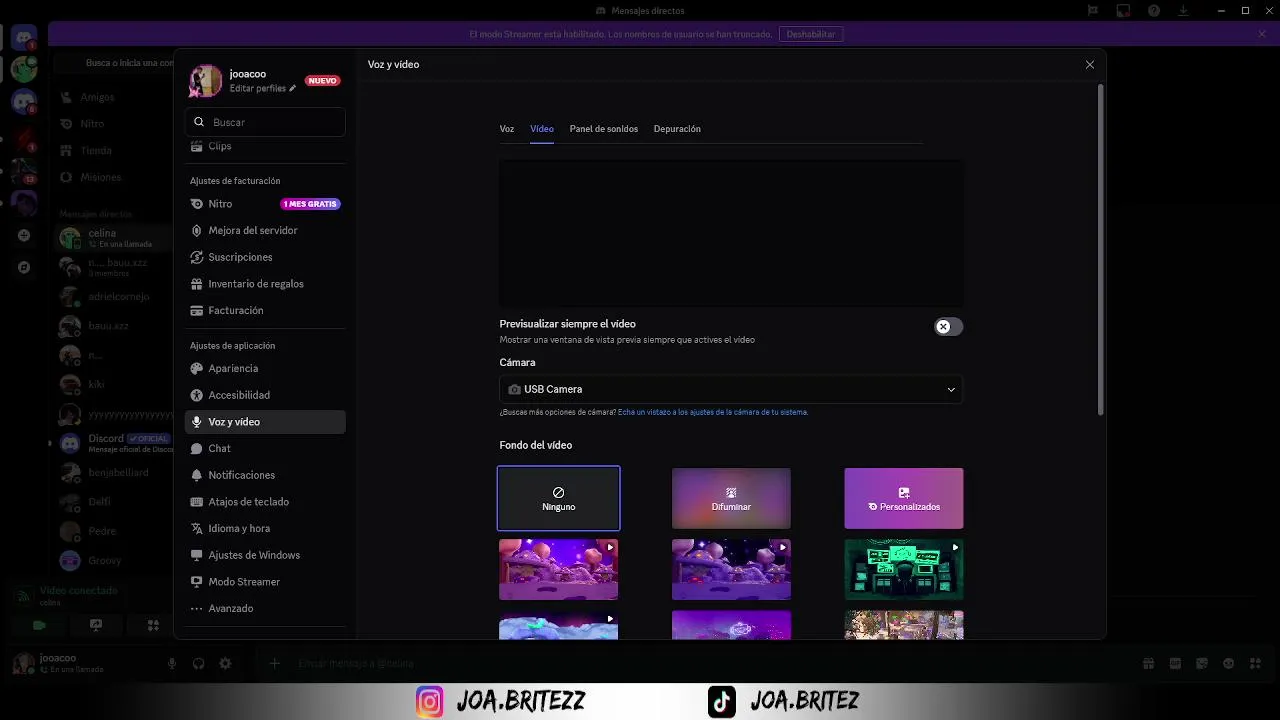
Task: Click the screen share button in call panel
Action: [x=96, y=625]
